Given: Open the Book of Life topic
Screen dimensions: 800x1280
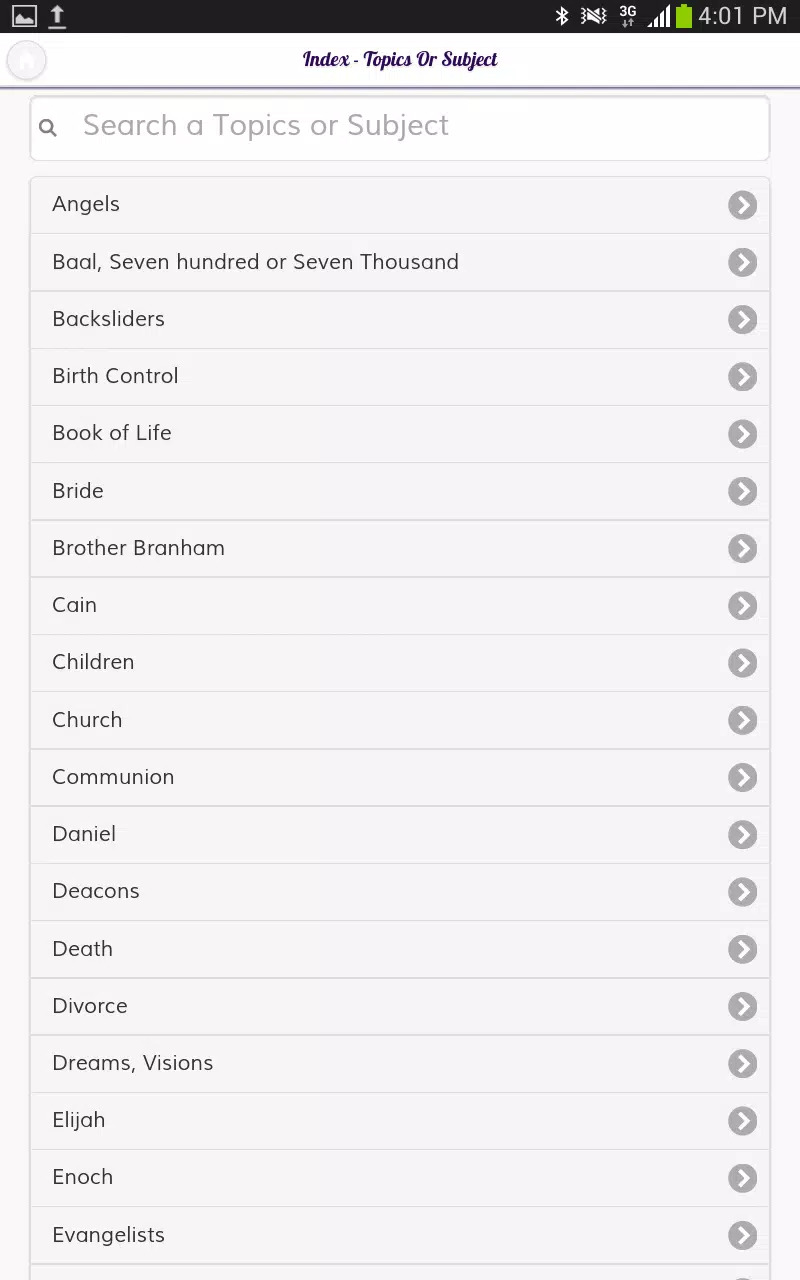Looking at the screenshot, I should click(400, 434).
